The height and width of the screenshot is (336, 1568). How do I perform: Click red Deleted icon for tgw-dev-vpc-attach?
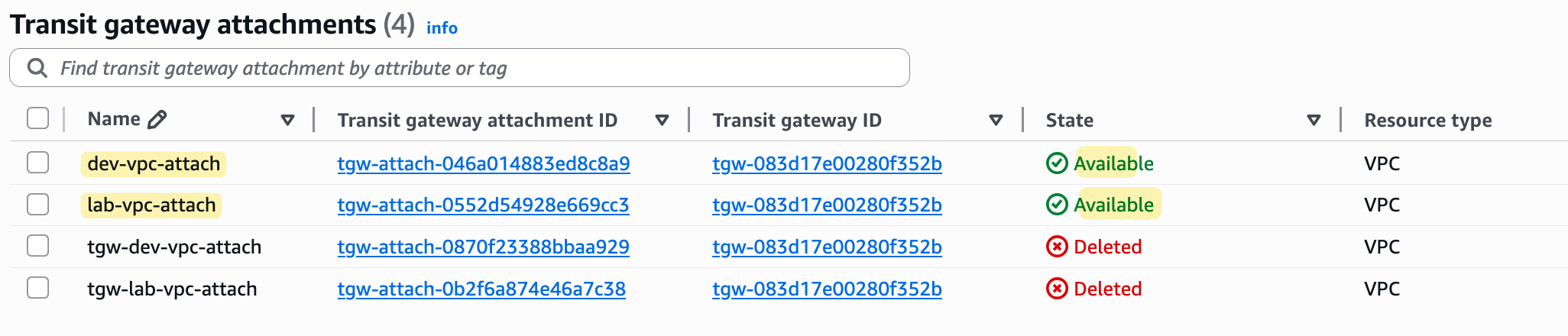tap(1057, 247)
